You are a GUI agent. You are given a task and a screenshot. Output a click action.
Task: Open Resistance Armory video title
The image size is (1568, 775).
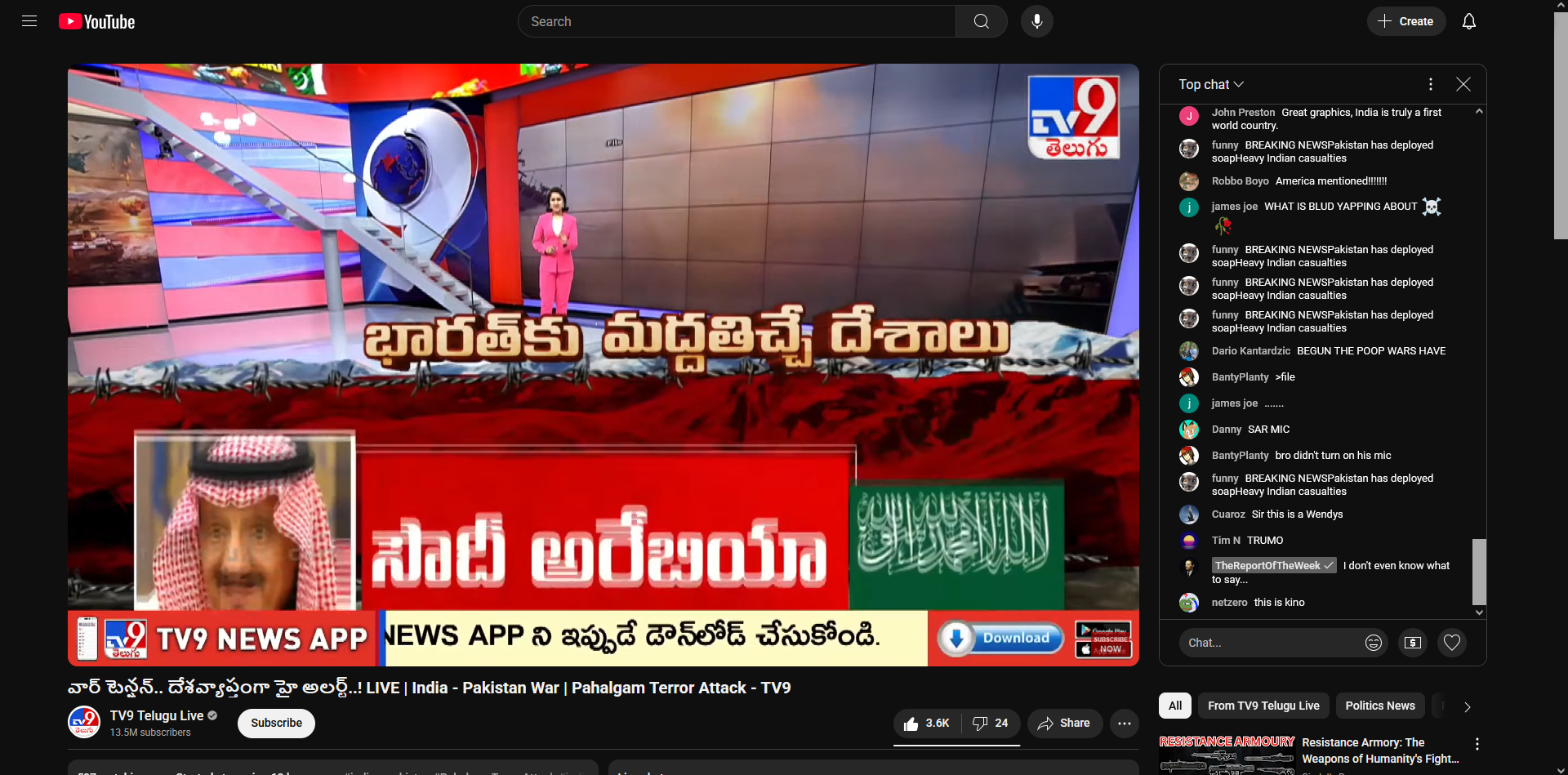point(1380,751)
